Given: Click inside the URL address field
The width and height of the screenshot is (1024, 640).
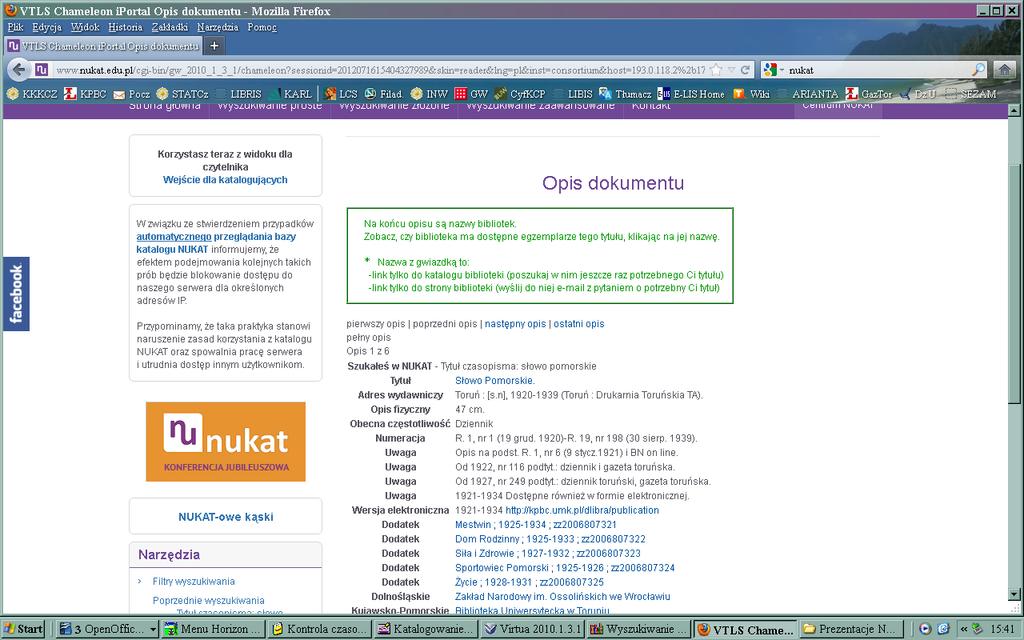Looking at the screenshot, I should tap(379, 70).
